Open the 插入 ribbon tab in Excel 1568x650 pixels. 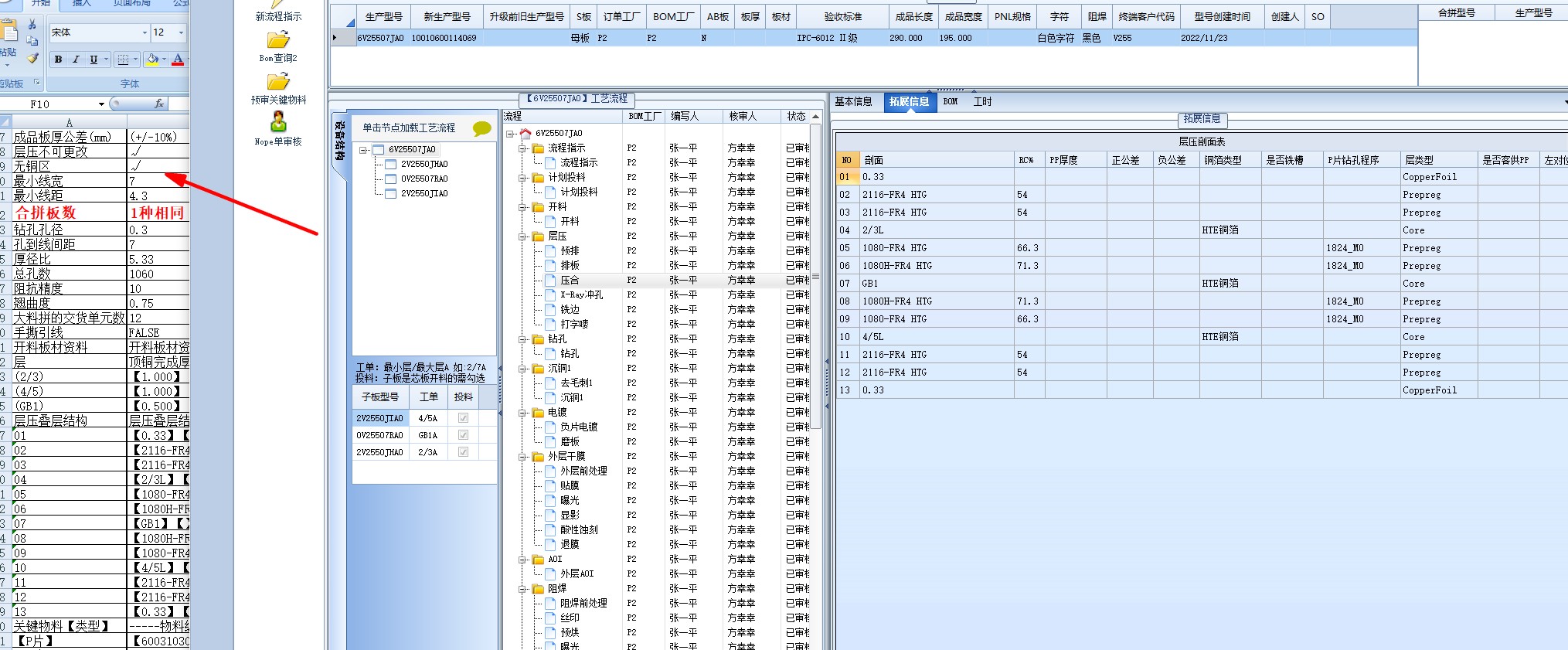tap(81, 4)
